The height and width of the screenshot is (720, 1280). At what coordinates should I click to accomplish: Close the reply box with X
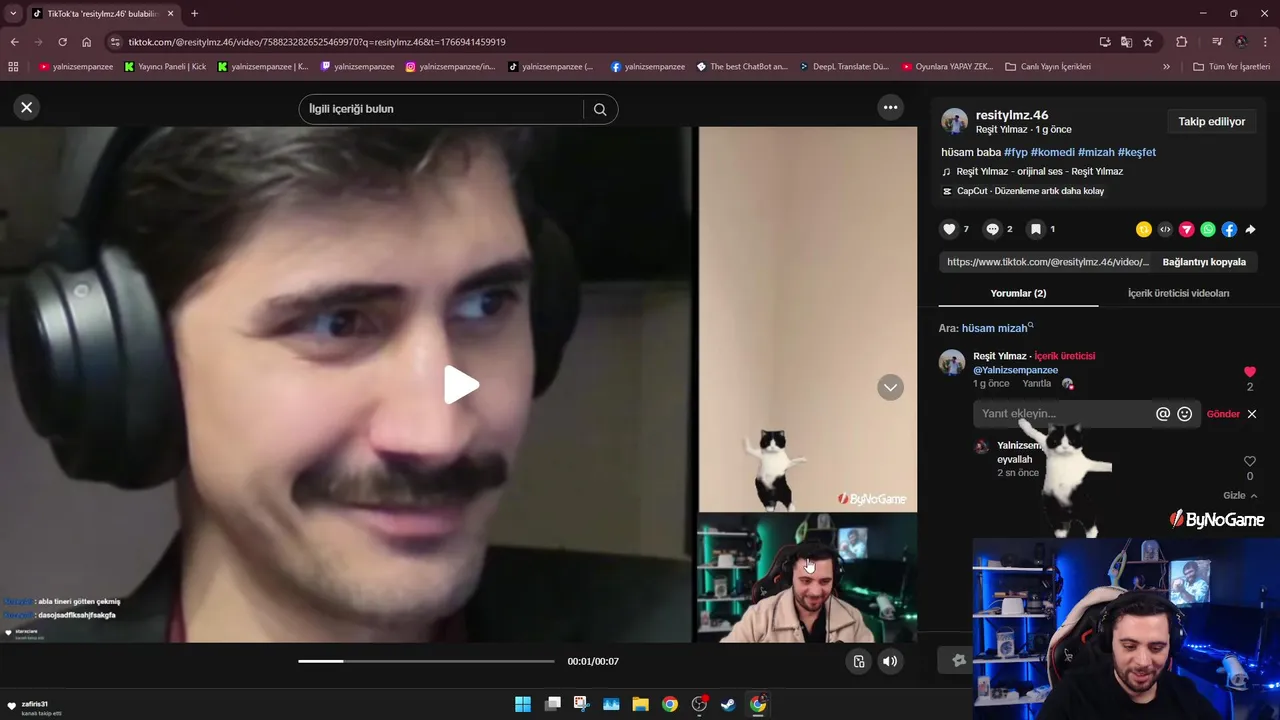[1251, 414]
